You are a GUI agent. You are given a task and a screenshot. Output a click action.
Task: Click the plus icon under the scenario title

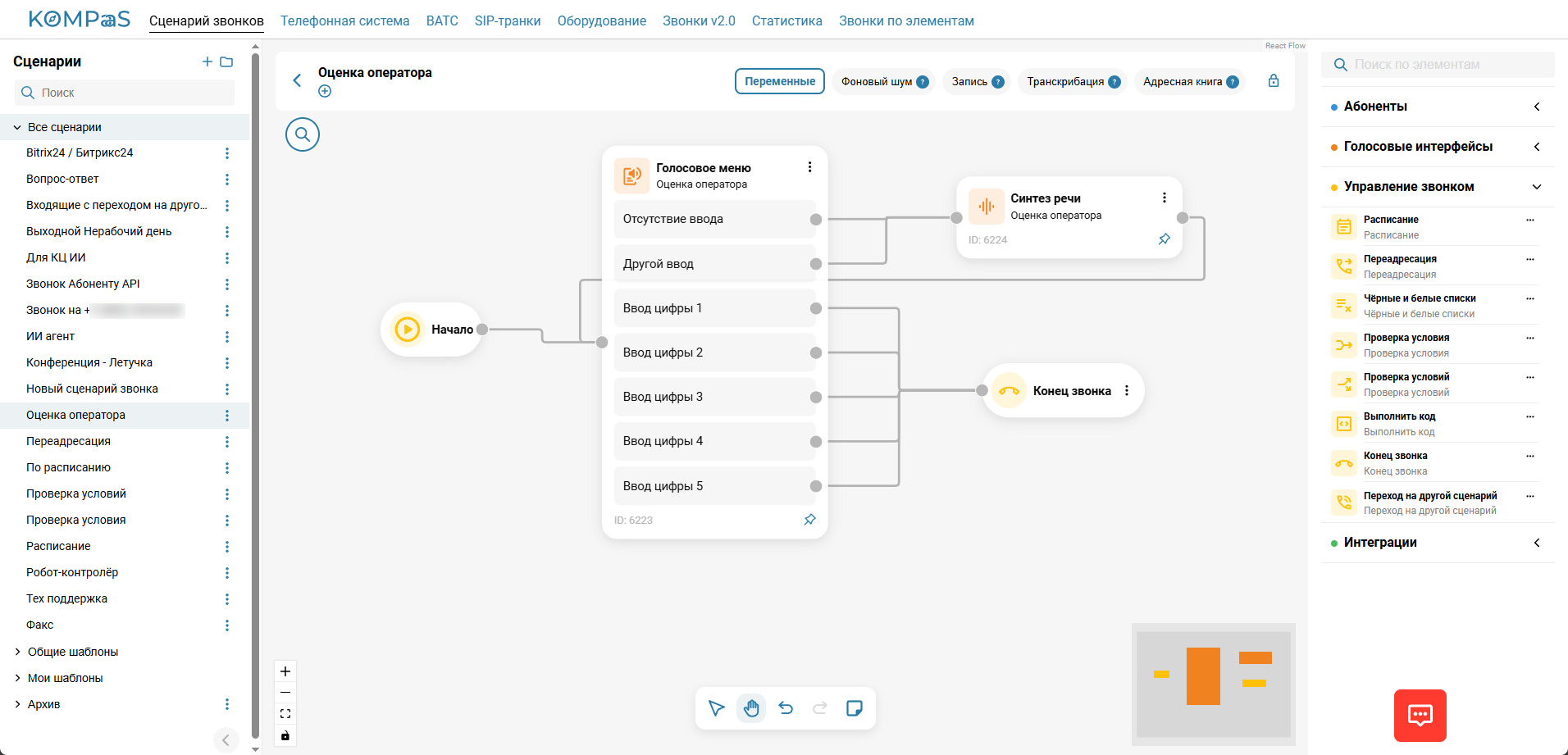pyautogui.click(x=325, y=91)
